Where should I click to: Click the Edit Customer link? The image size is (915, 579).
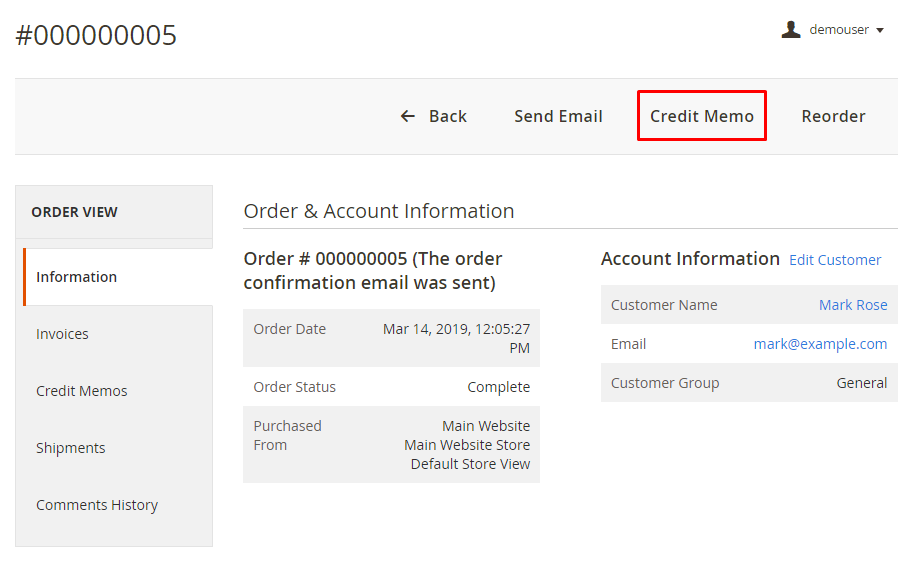[835, 260]
